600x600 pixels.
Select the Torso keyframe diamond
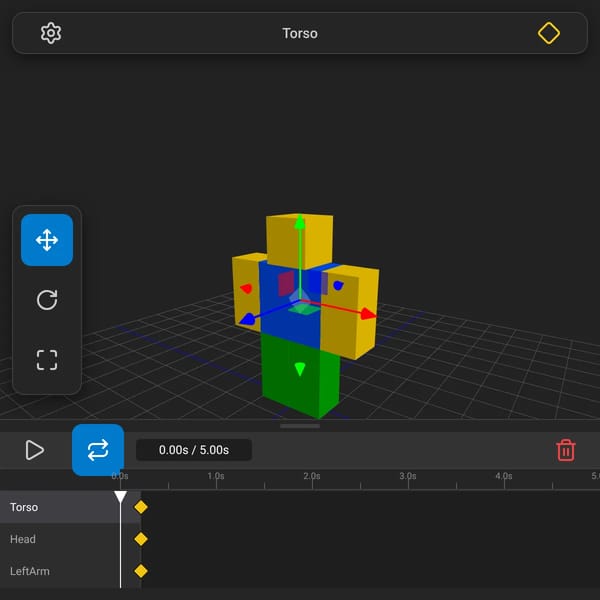[x=141, y=507]
